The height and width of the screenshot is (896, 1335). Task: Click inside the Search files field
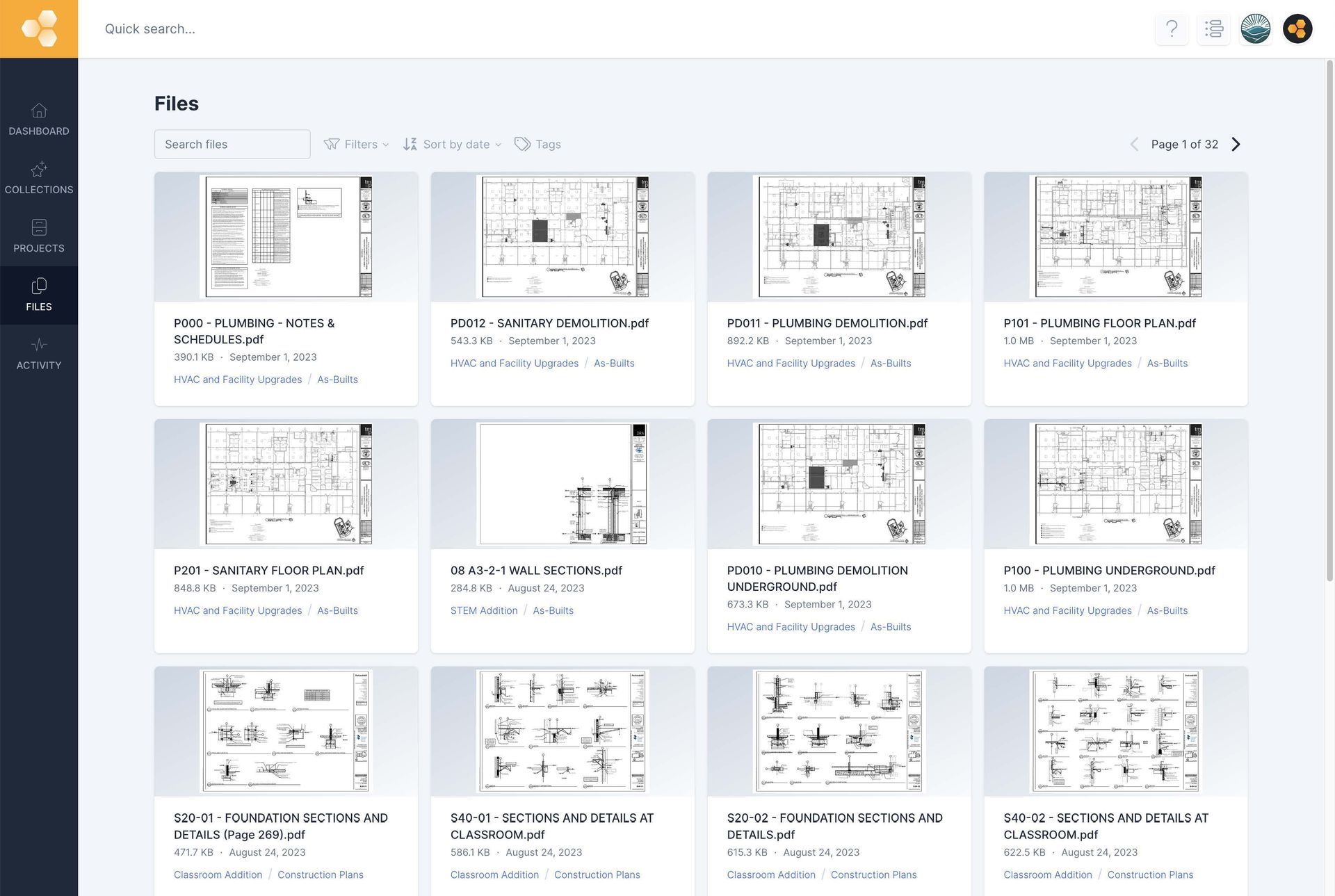[x=232, y=144]
